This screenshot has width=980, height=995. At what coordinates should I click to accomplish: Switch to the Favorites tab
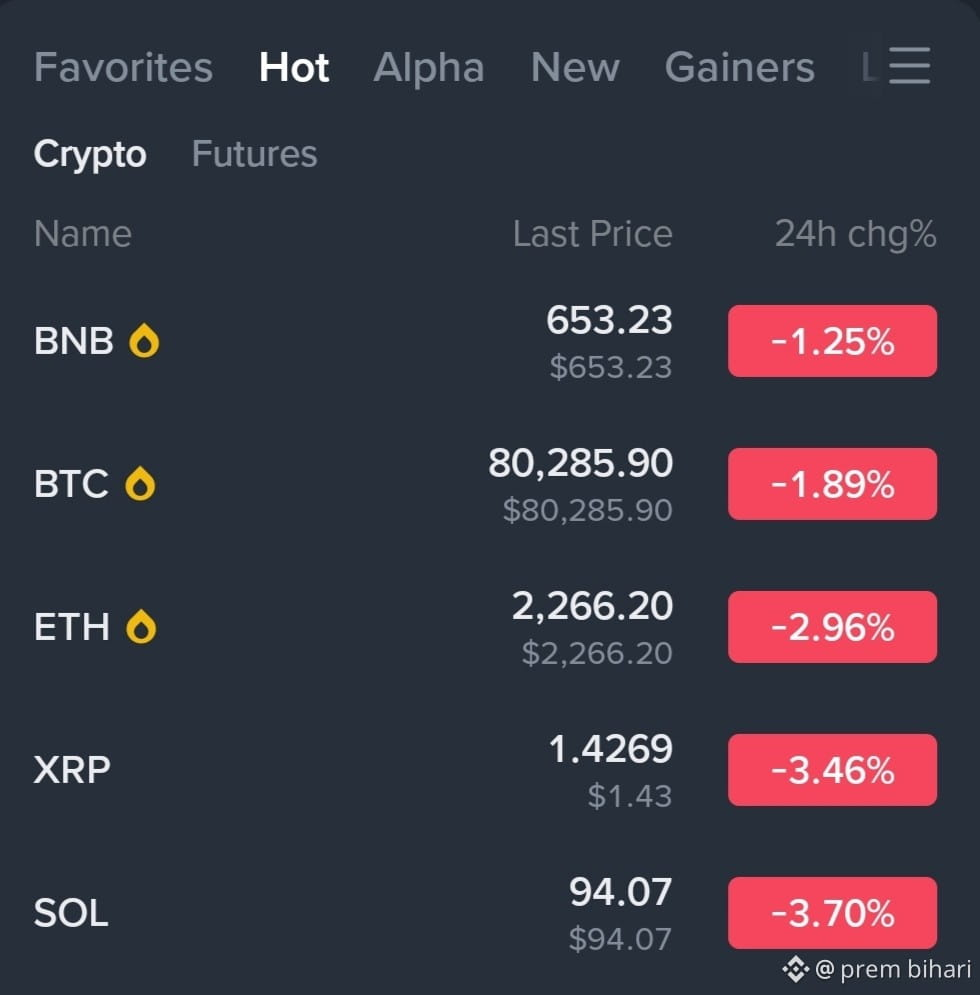pyautogui.click(x=123, y=67)
